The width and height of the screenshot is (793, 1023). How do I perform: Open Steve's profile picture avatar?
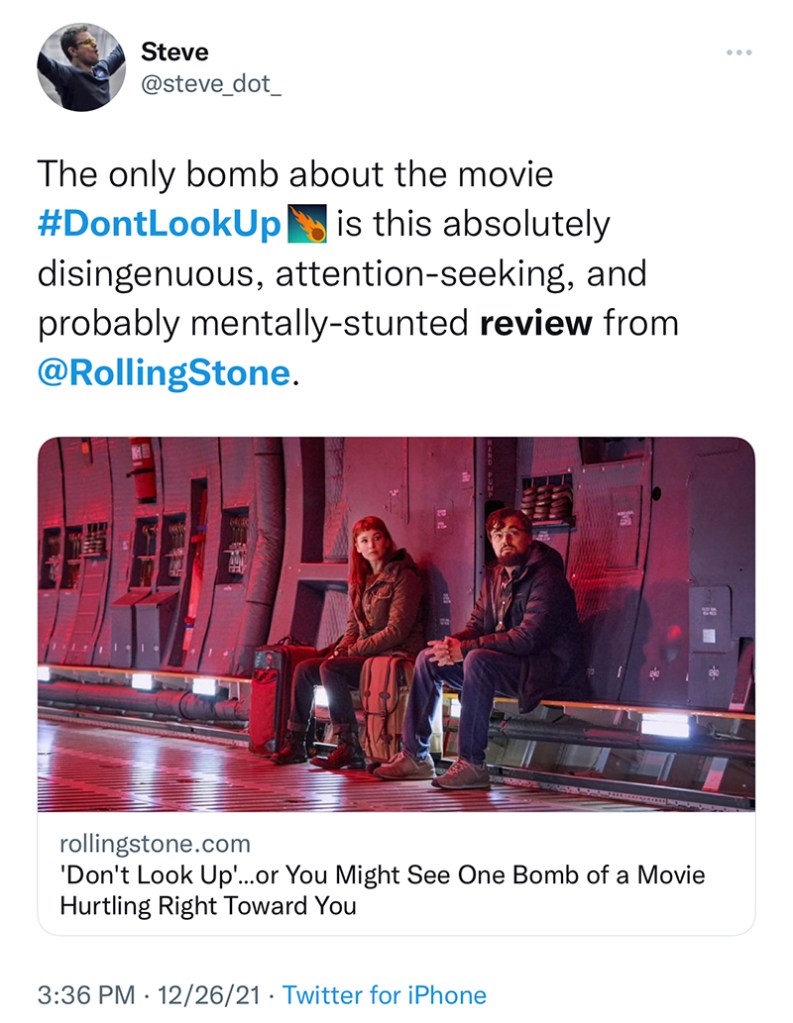81,67
